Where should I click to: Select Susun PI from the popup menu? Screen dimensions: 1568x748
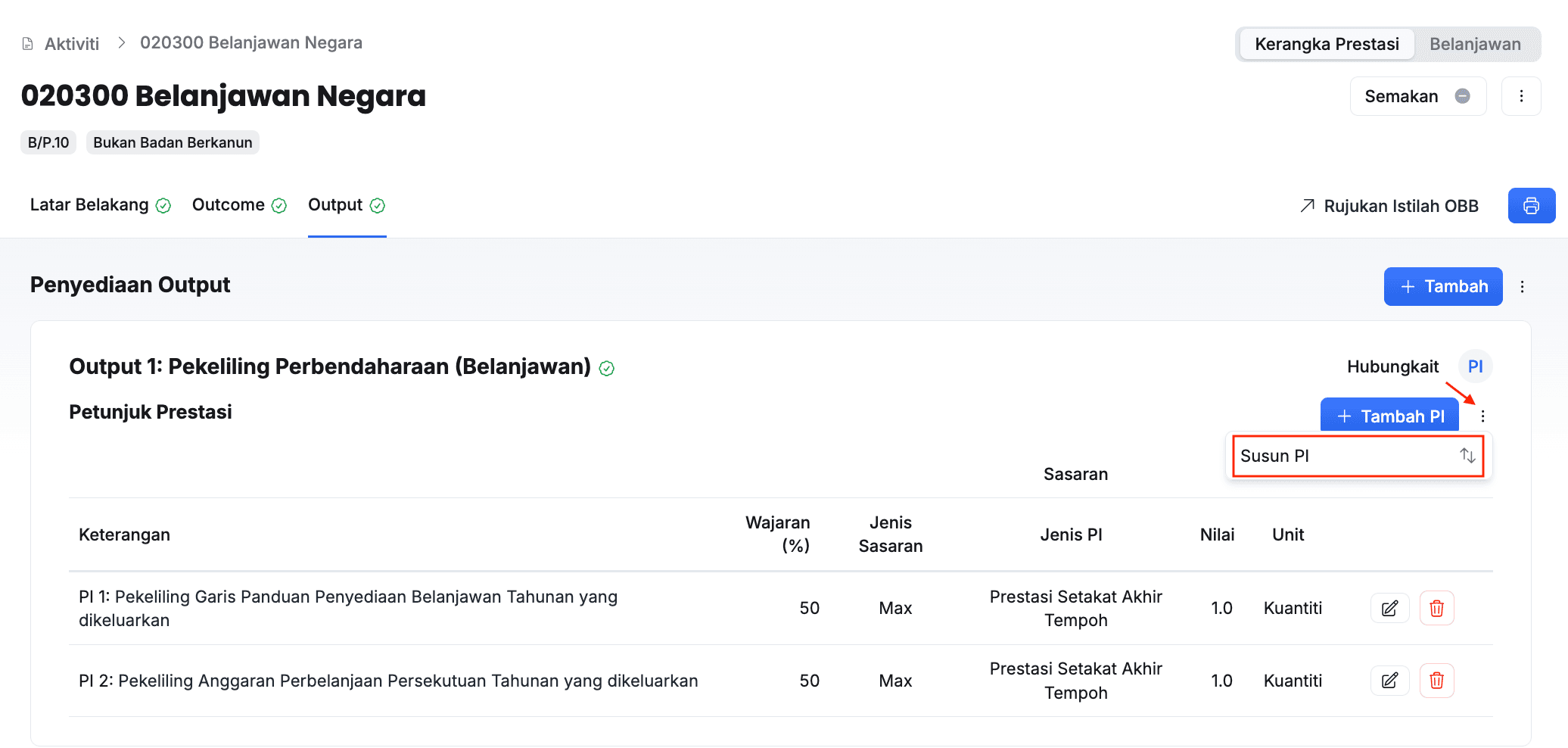coord(1358,456)
